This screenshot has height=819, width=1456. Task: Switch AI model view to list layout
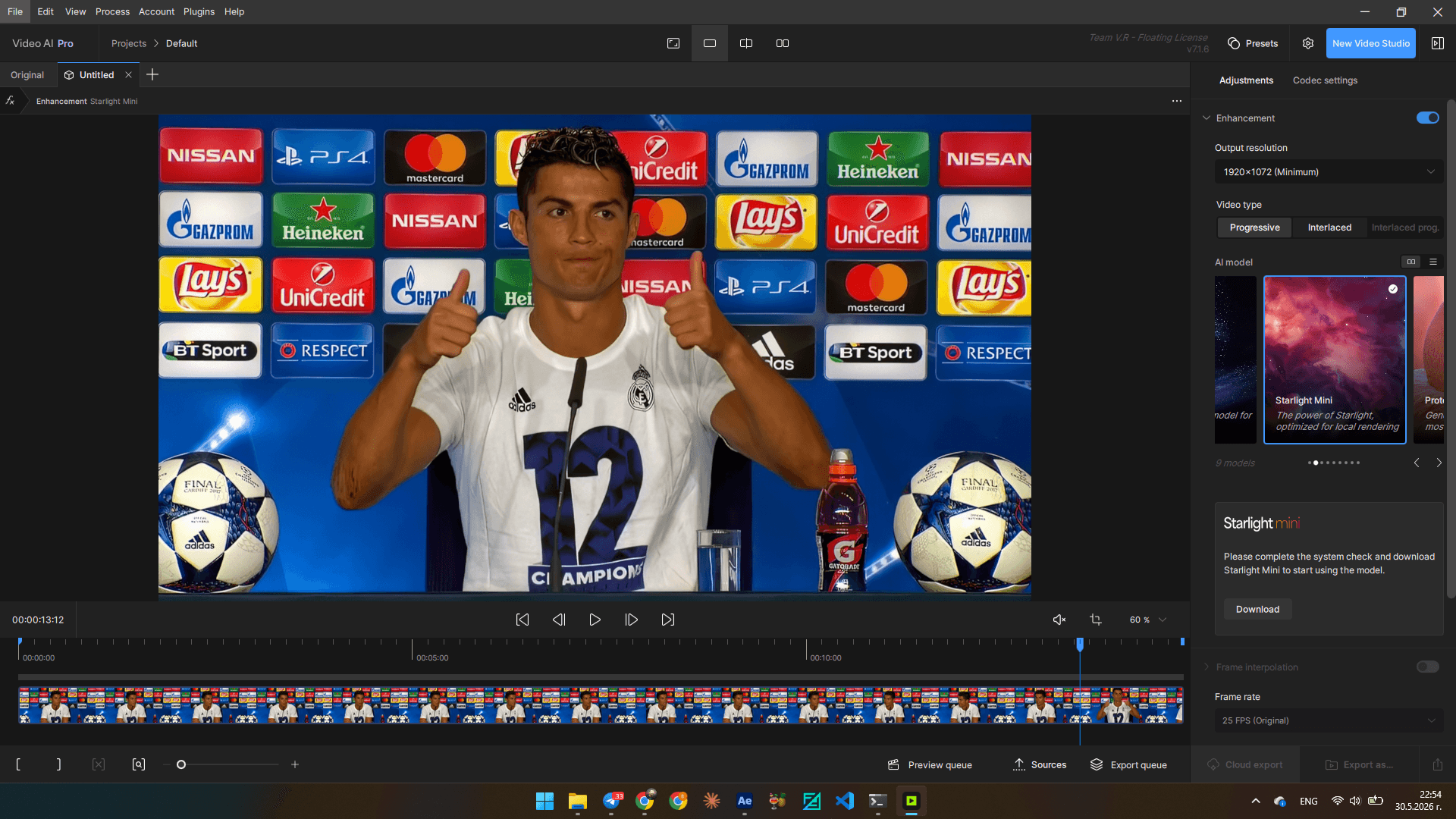(1433, 262)
